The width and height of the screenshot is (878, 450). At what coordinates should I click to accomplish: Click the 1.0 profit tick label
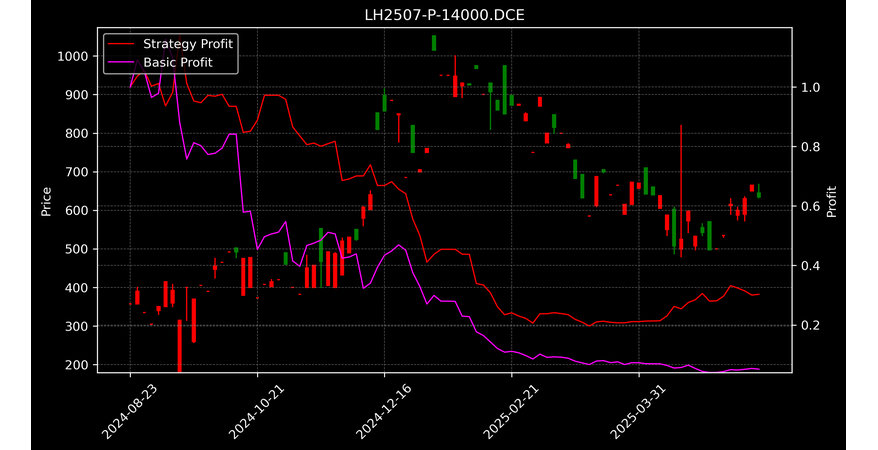(x=810, y=87)
